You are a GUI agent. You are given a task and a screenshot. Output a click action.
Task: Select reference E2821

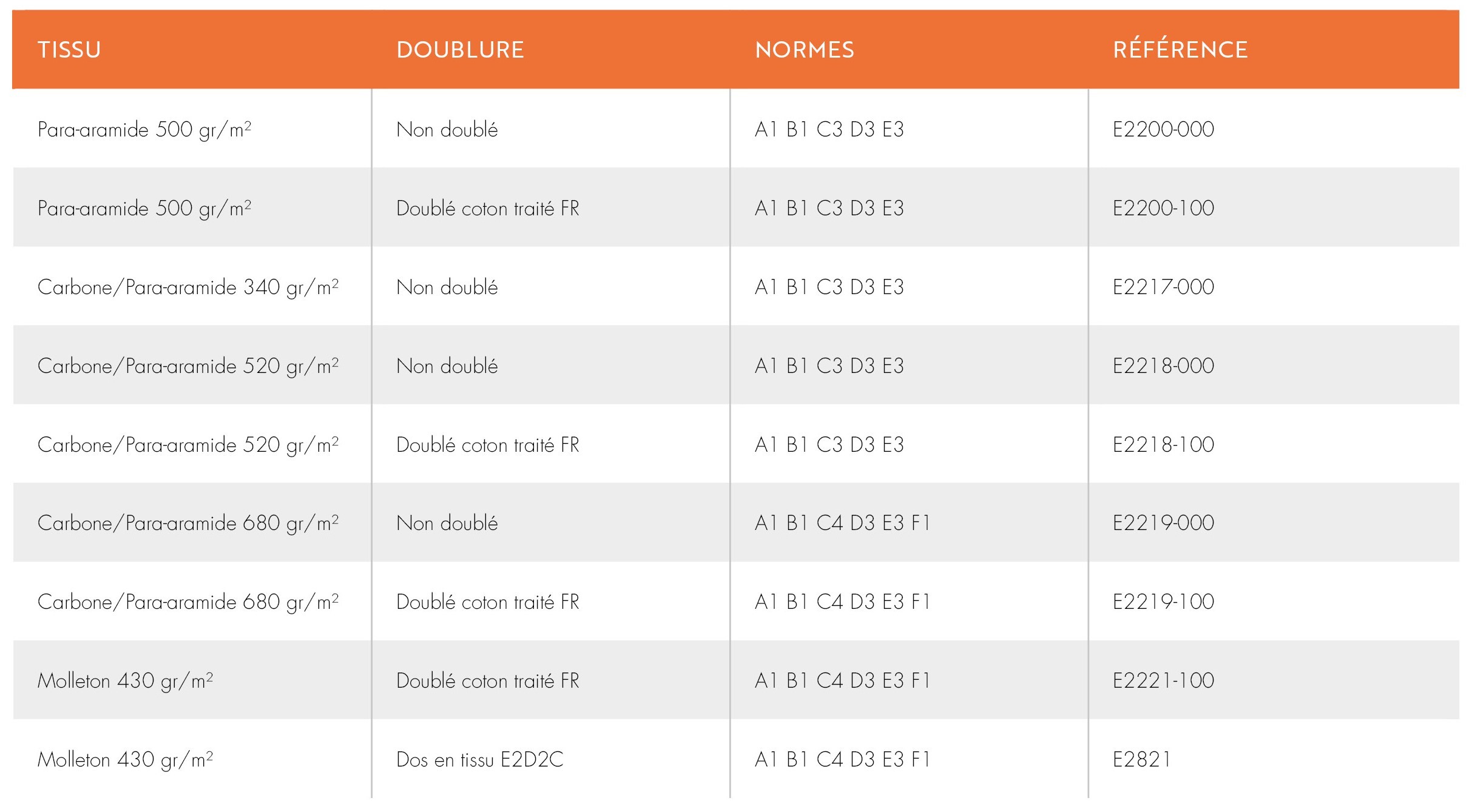[x=1141, y=759]
